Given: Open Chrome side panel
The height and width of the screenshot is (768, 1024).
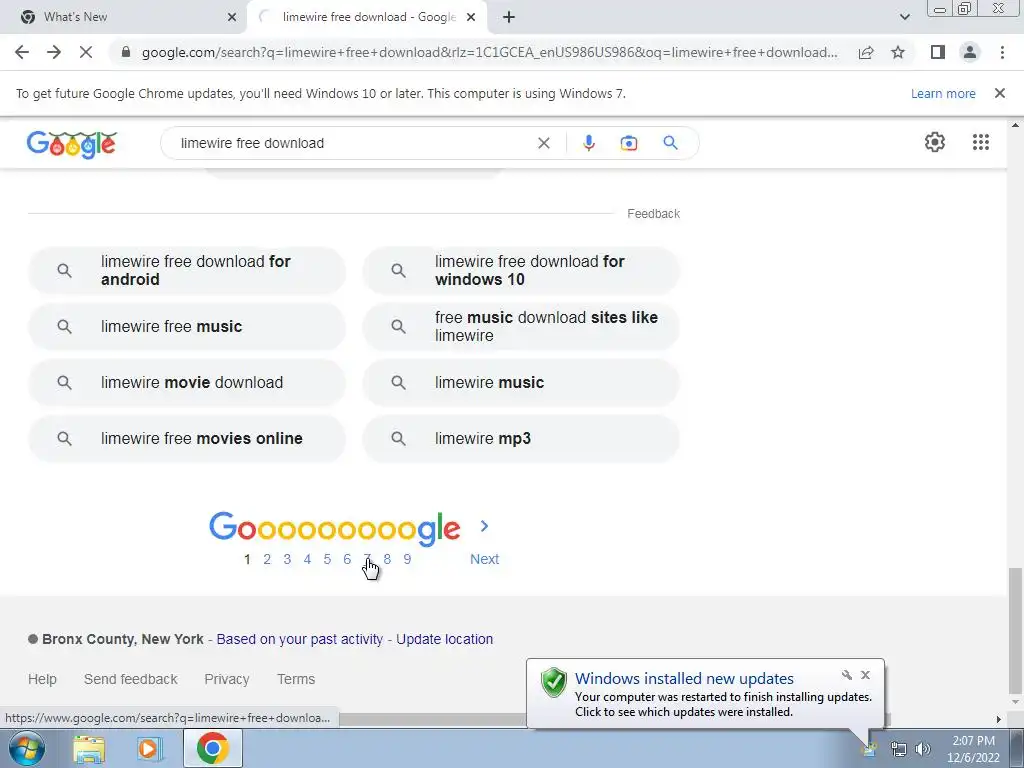Looking at the screenshot, I should [x=938, y=52].
